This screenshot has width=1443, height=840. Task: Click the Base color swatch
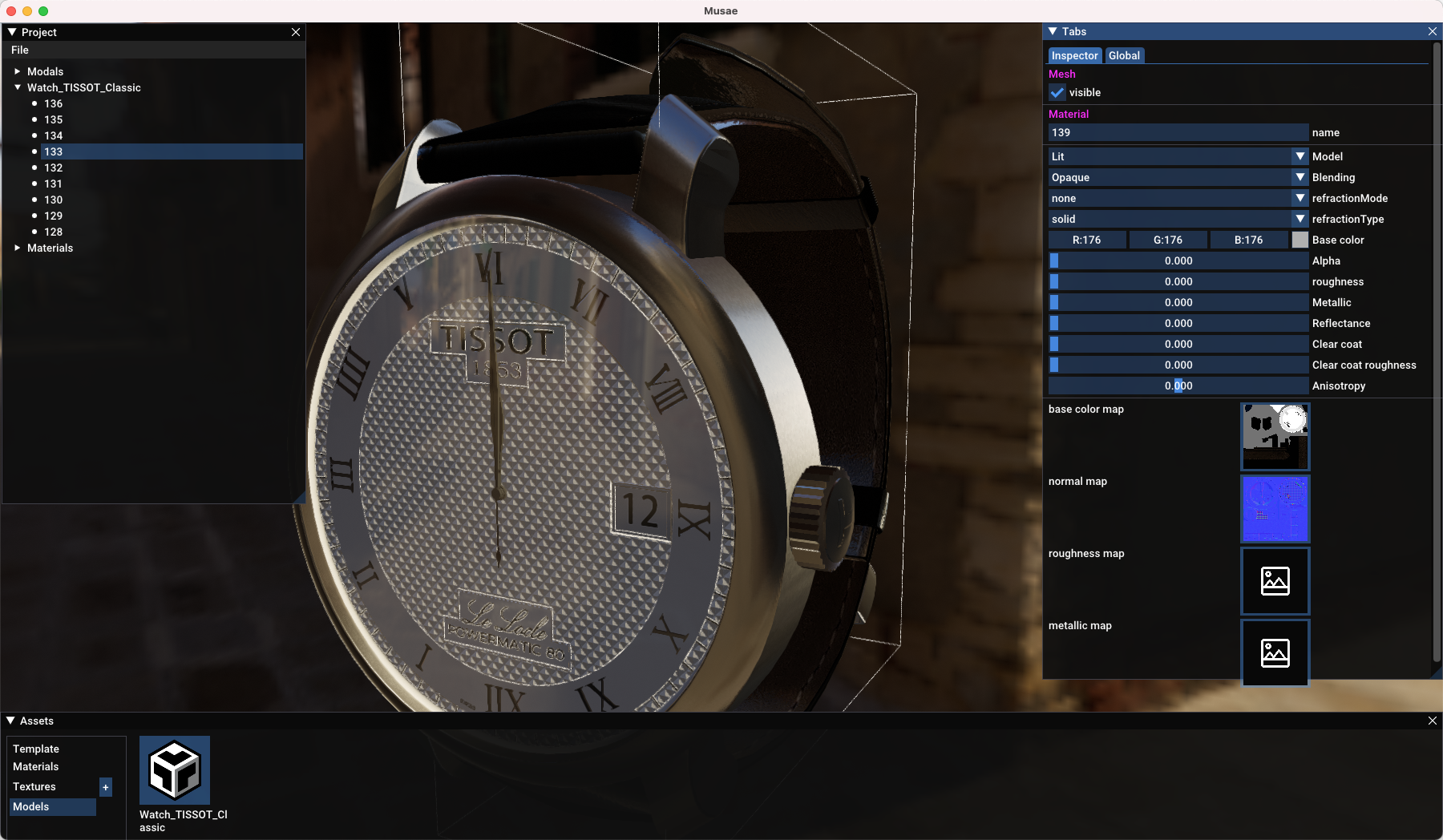click(x=1300, y=240)
